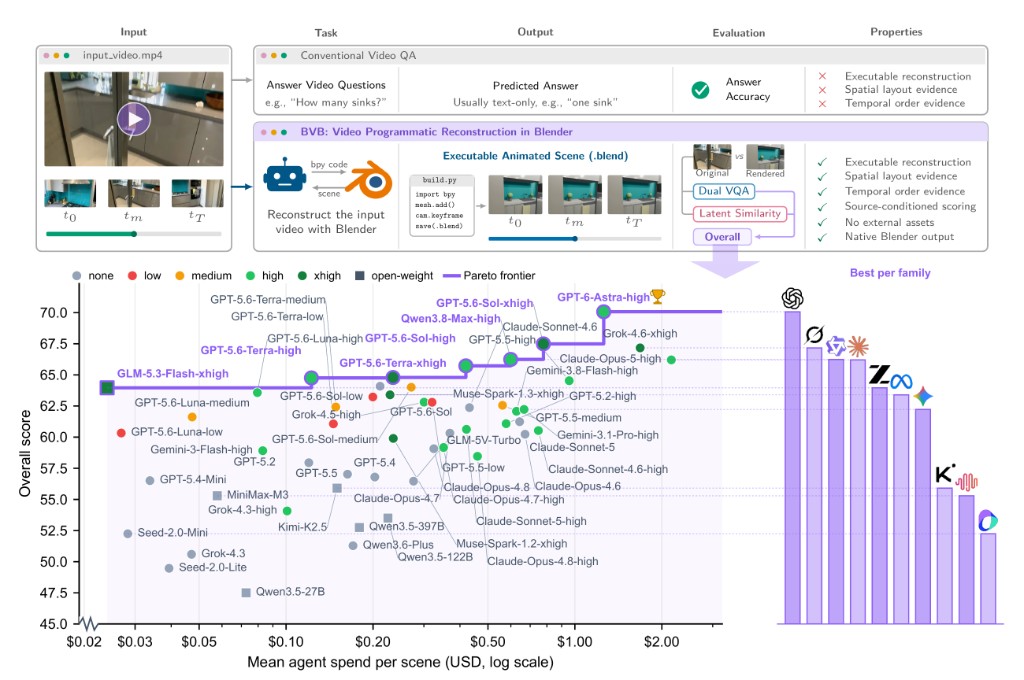Image resolution: width=1024 pixels, height=680 pixels.
Task: Click the red X beside Temporal order evidence
Action: [822, 103]
